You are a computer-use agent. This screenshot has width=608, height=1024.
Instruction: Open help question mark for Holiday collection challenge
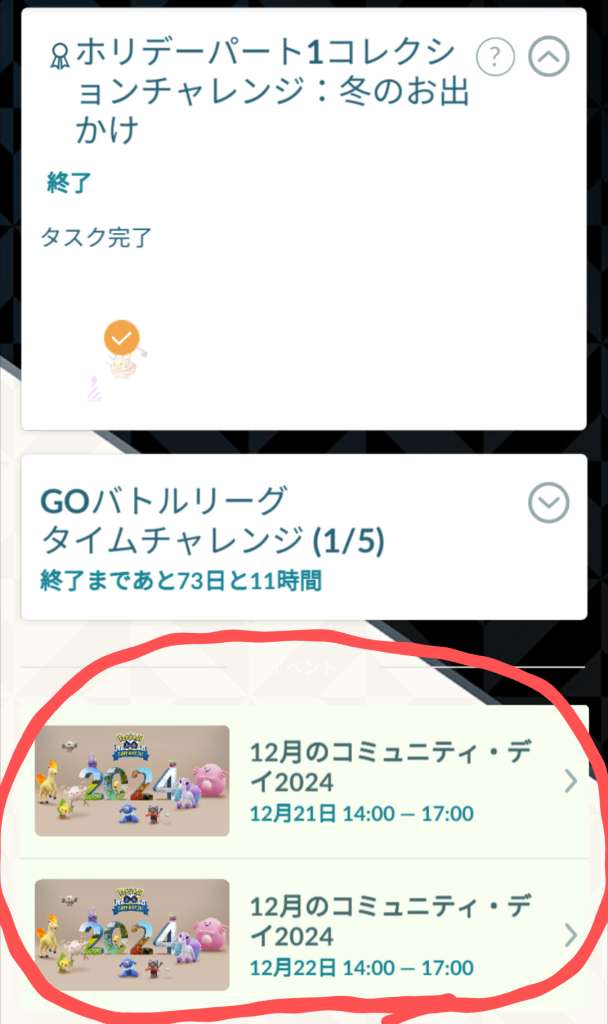pyautogui.click(x=495, y=57)
